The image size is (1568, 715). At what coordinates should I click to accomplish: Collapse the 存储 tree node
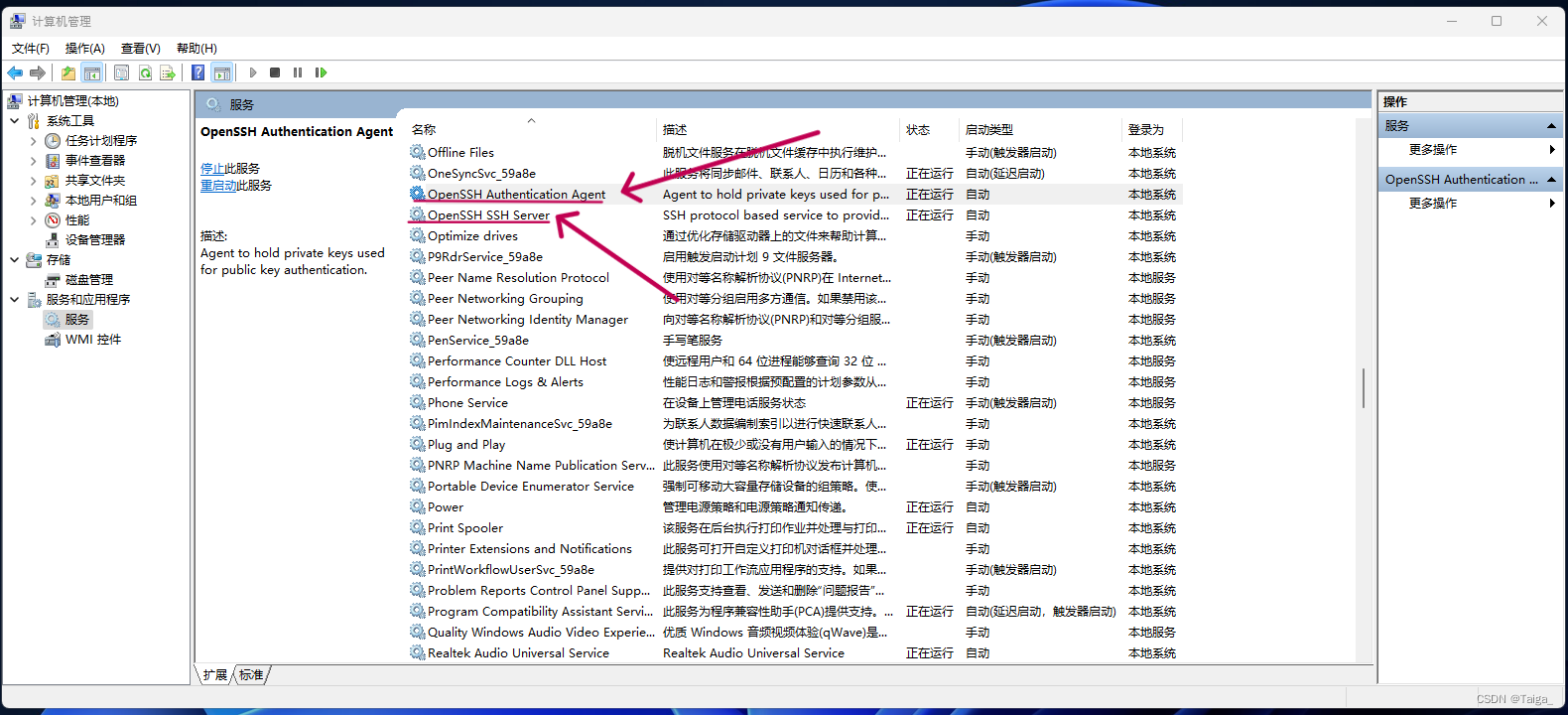pyautogui.click(x=15, y=260)
